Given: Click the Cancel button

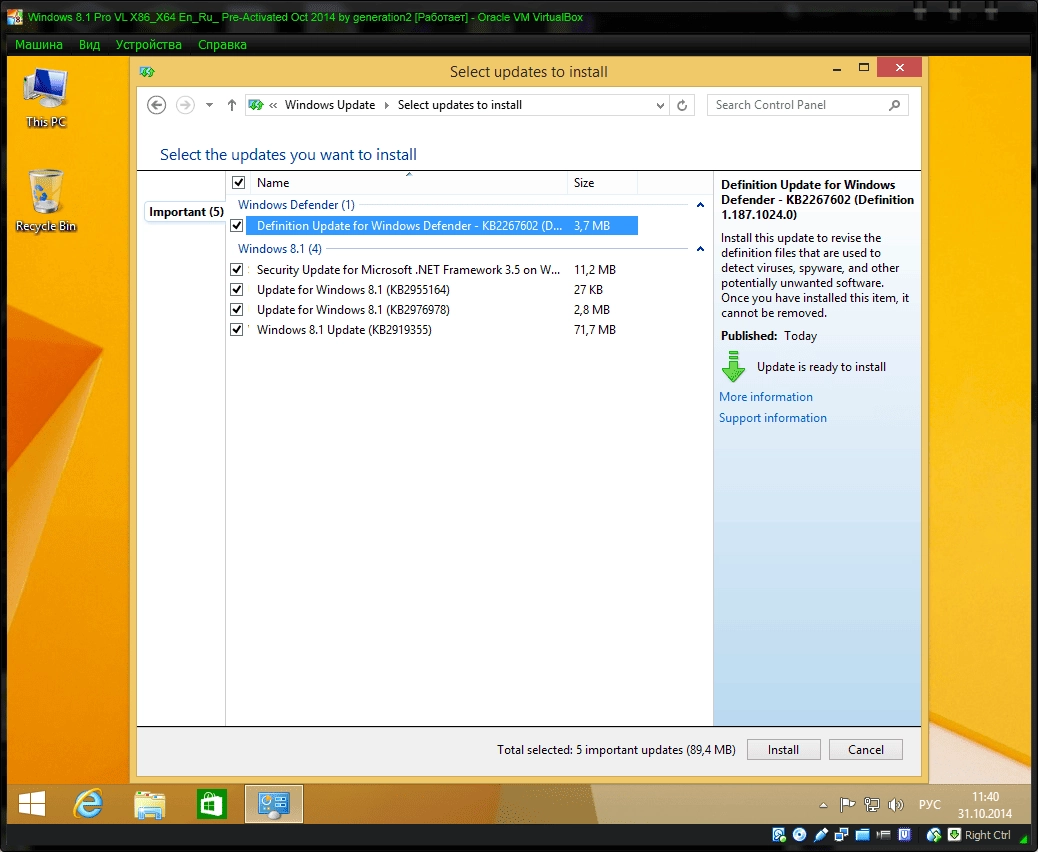Looking at the screenshot, I should 866,749.
